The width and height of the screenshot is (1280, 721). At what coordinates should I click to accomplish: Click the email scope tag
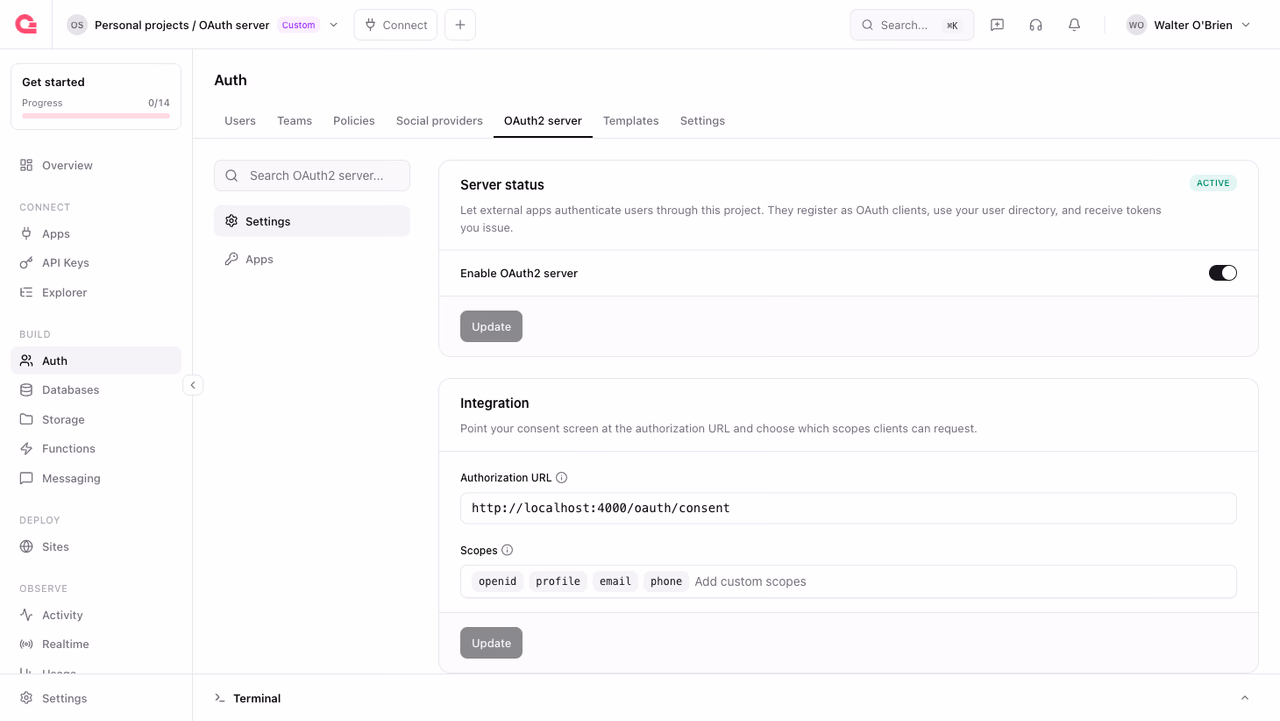pos(615,581)
